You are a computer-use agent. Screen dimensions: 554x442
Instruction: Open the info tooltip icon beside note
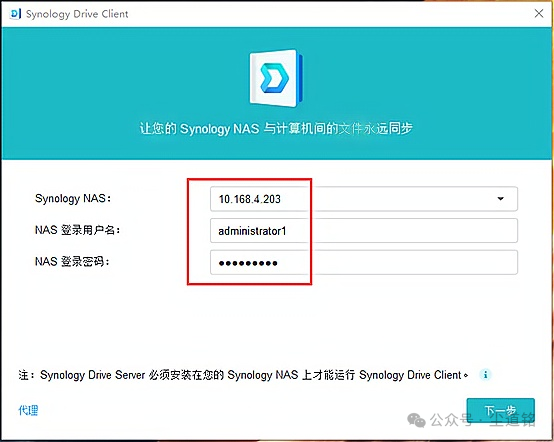[x=485, y=375]
